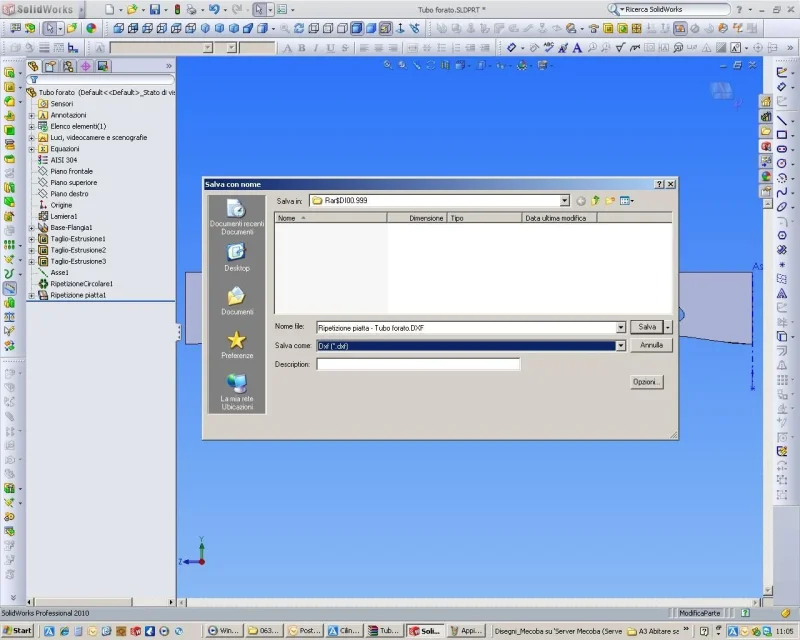Click the Description input field

click(418, 364)
